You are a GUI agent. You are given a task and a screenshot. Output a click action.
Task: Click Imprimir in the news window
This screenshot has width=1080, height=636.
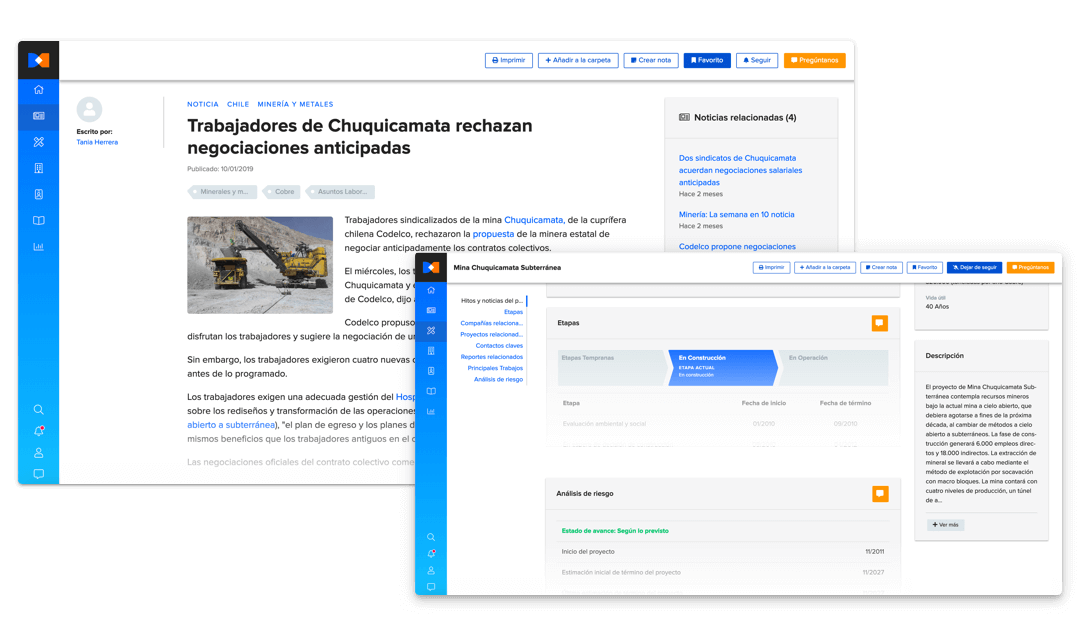pyautogui.click(x=508, y=61)
